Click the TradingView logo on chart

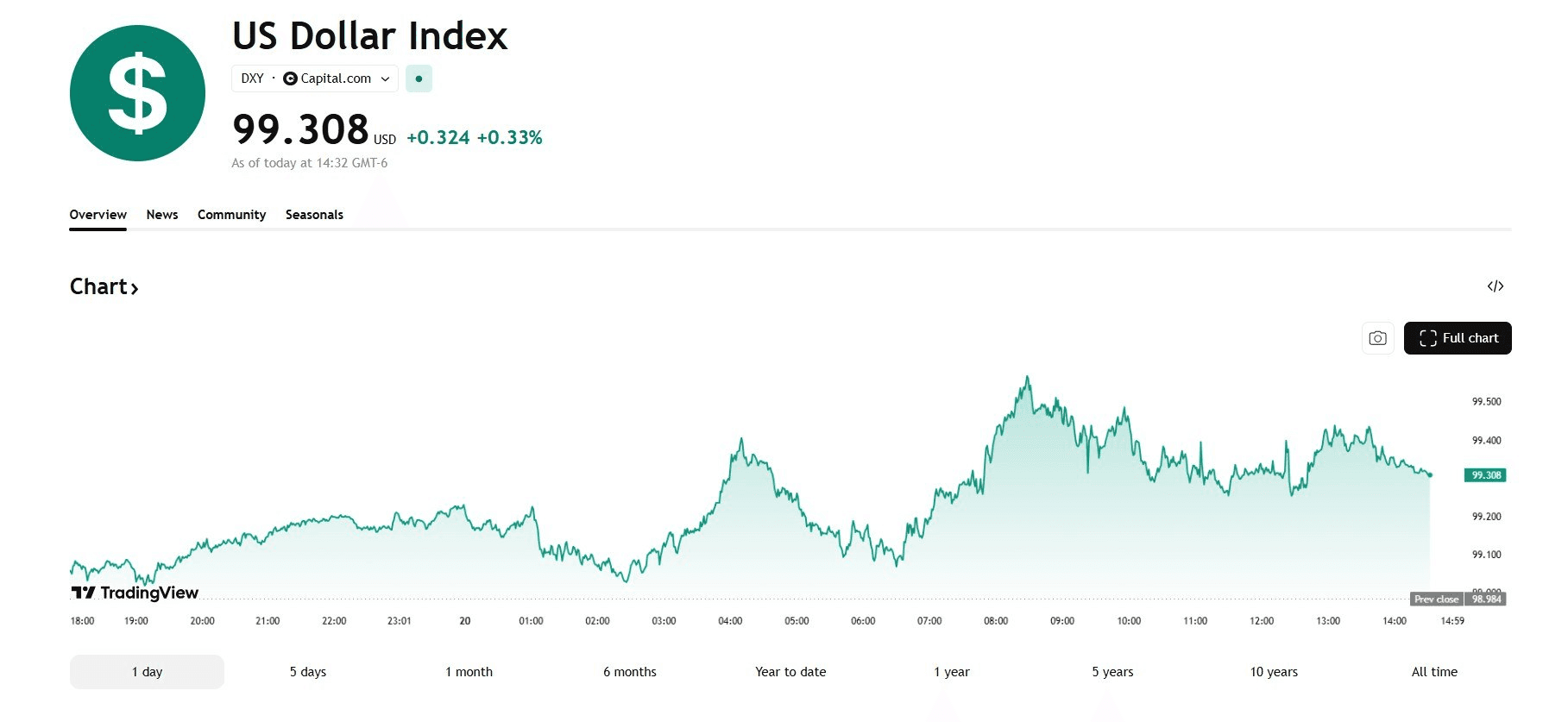pos(135,593)
